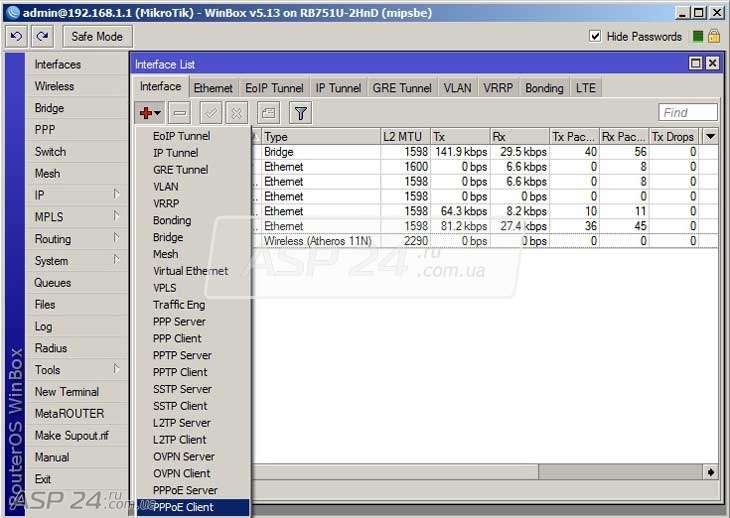Image resolution: width=730 pixels, height=518 pixels.
Task: Click the Comment note toolbar icon
Action: (269, 113)
